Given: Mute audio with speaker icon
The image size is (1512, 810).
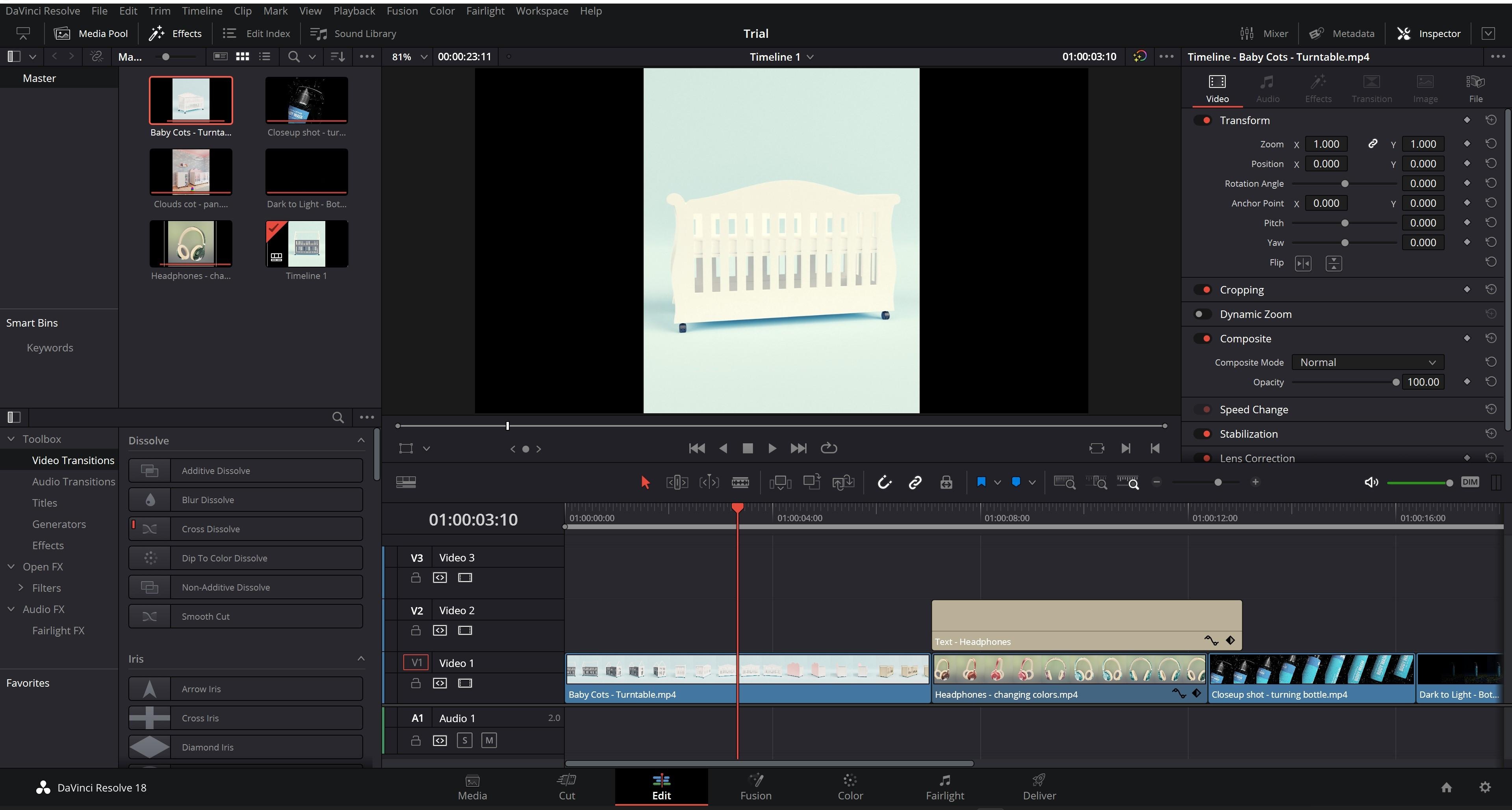Looking at the screenshot, I should coord(1371,483).
